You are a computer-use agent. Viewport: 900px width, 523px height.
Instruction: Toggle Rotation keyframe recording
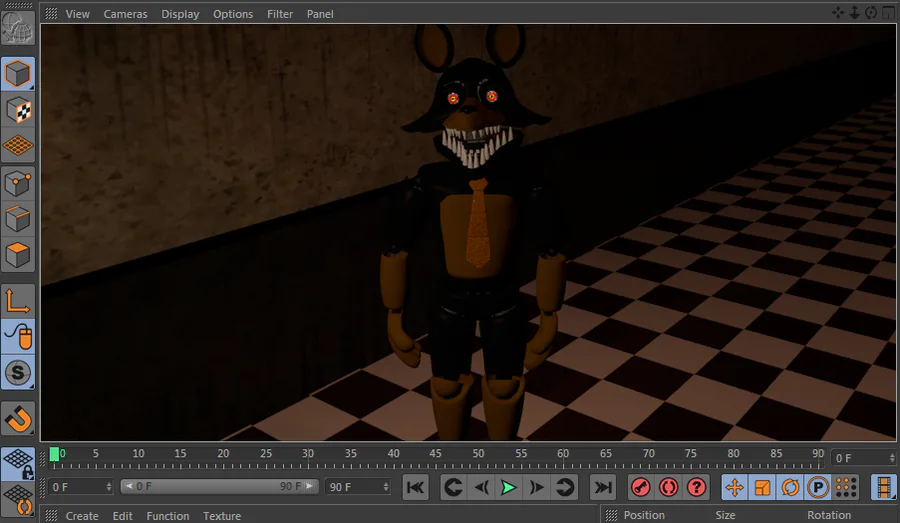coord(790,487)
